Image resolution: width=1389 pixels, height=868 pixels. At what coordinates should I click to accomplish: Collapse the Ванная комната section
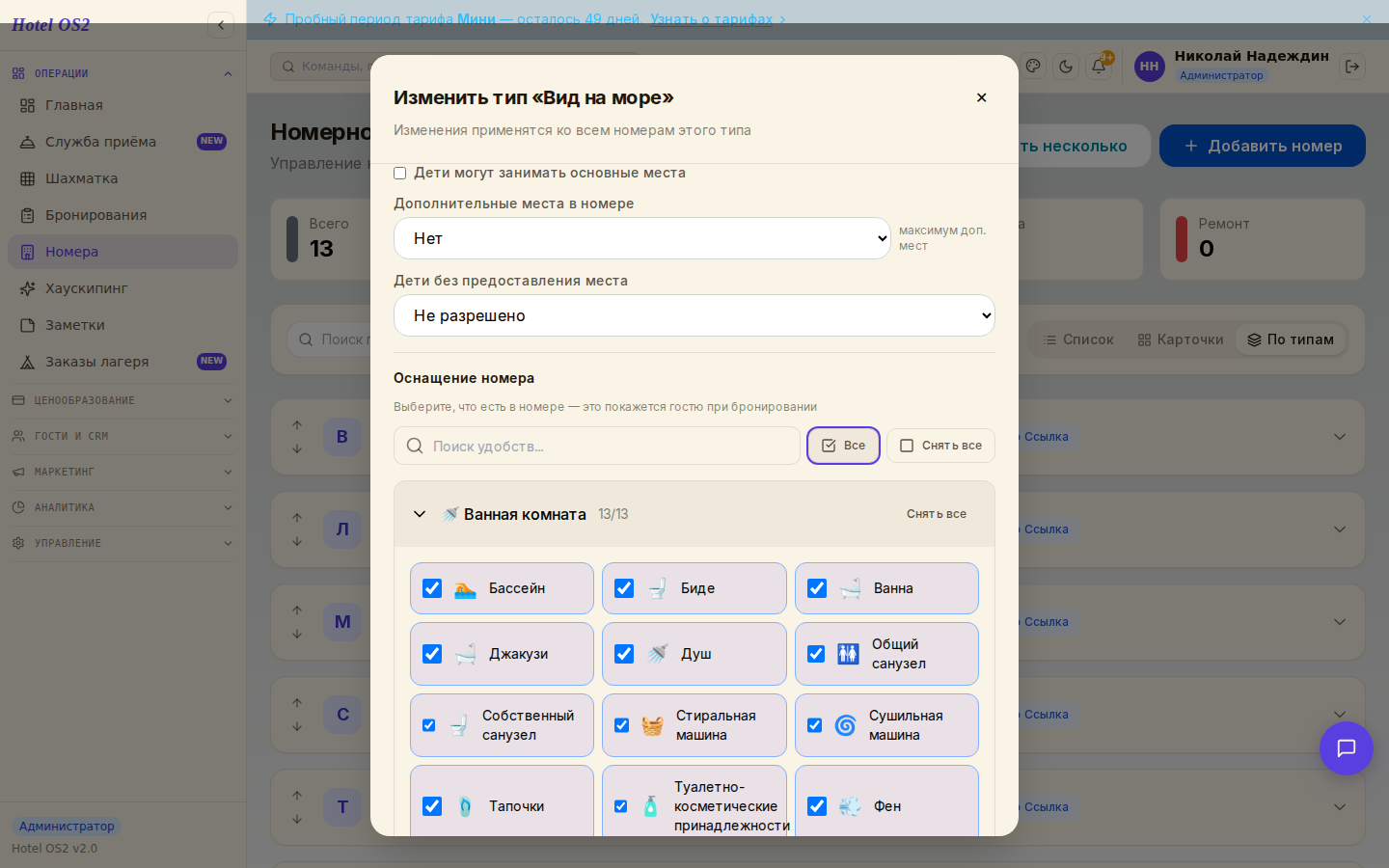click(420, 514)
